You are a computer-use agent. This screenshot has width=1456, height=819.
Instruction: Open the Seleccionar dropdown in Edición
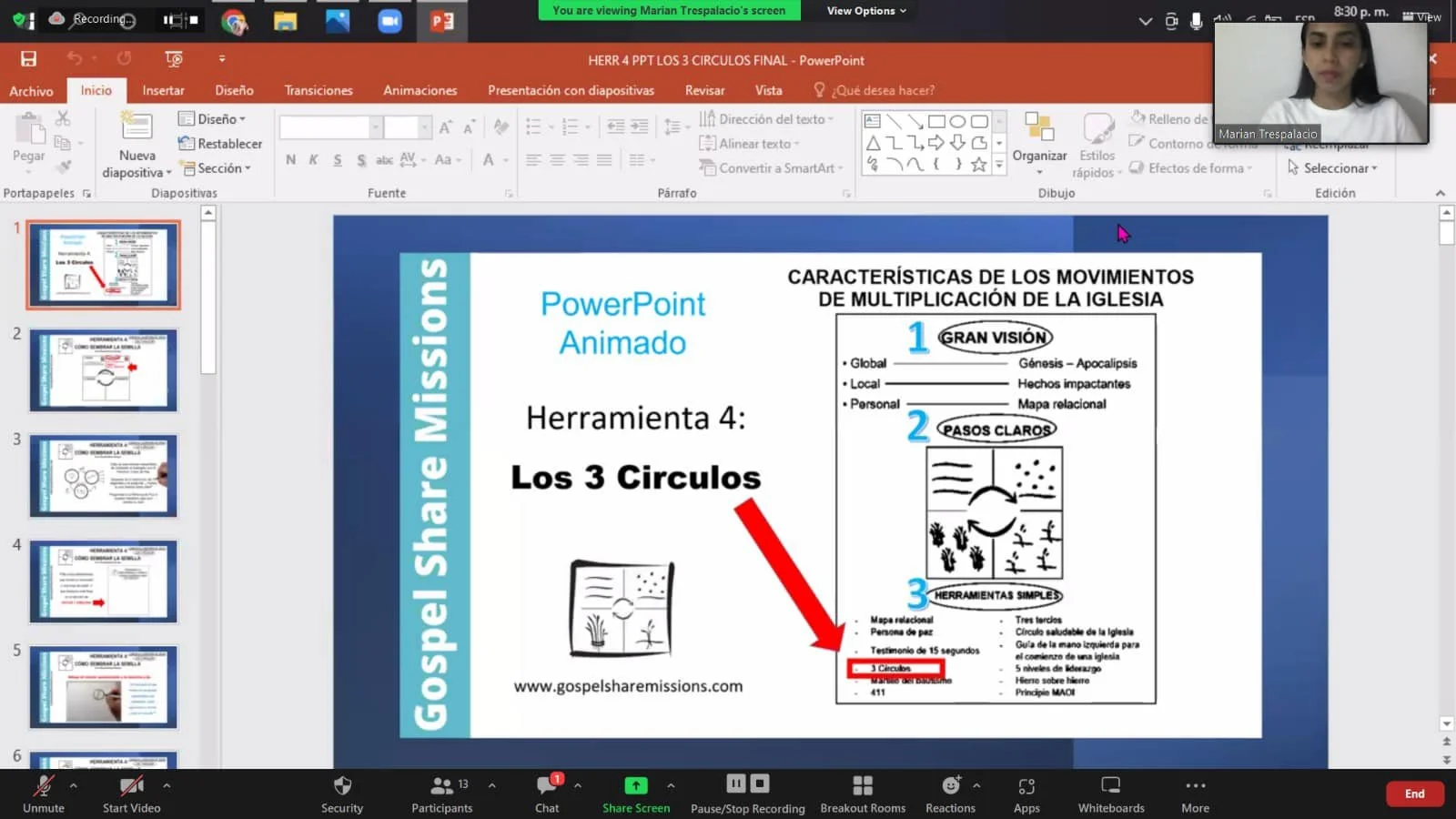click(x=1333, y=167)
